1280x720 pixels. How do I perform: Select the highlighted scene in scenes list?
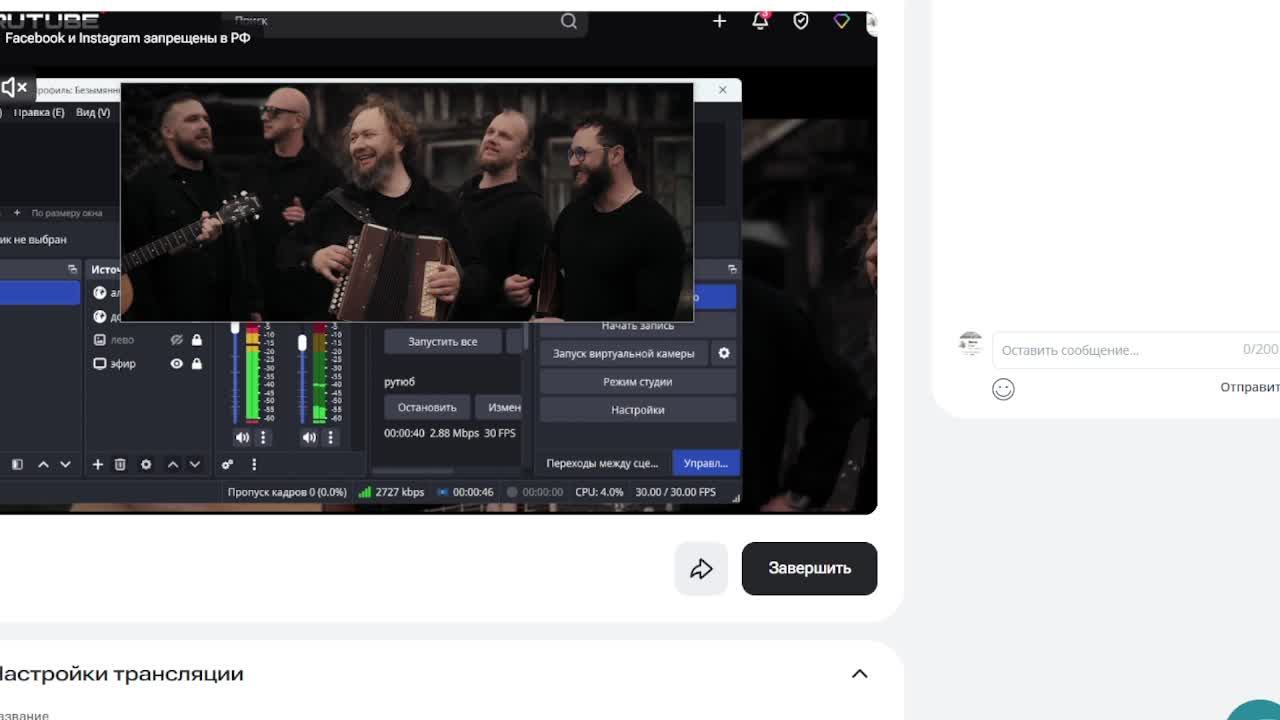pos(40,292)
